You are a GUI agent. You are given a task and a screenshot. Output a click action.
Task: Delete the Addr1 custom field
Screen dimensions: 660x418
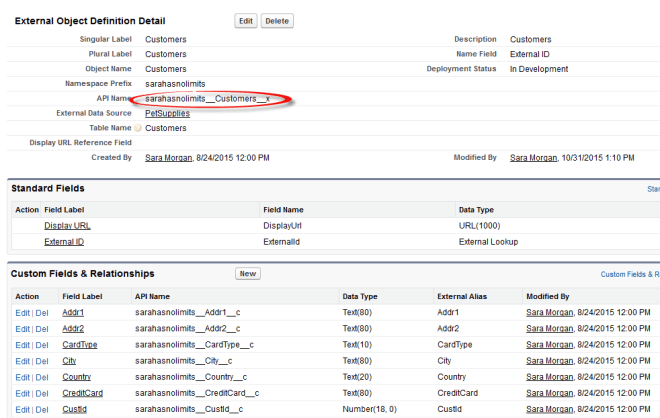pyautogui.click(x=42, y=313)
